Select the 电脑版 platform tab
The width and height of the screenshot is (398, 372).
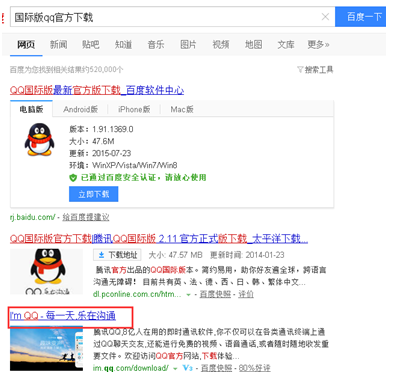tap(31, 109)
